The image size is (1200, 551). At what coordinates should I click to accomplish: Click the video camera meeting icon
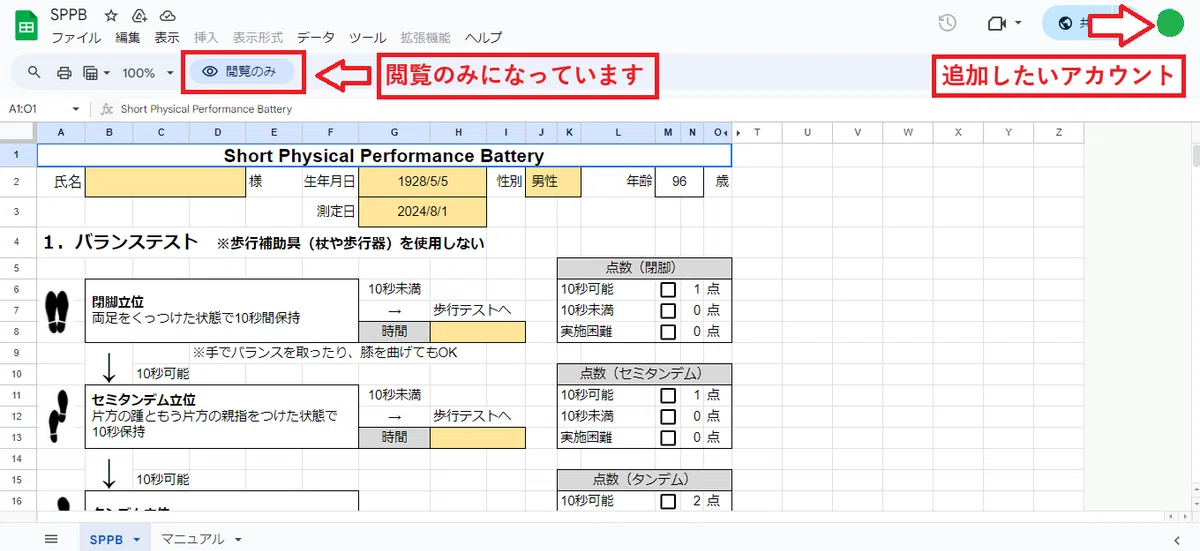coord(996,23)
